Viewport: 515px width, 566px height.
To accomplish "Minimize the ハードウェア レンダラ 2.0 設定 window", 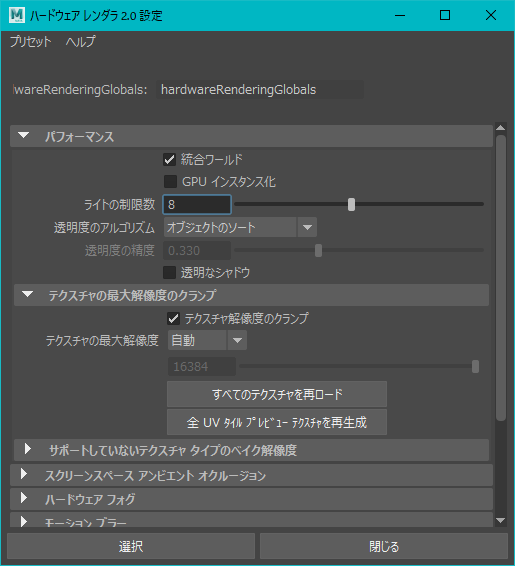I will point(400,16).
